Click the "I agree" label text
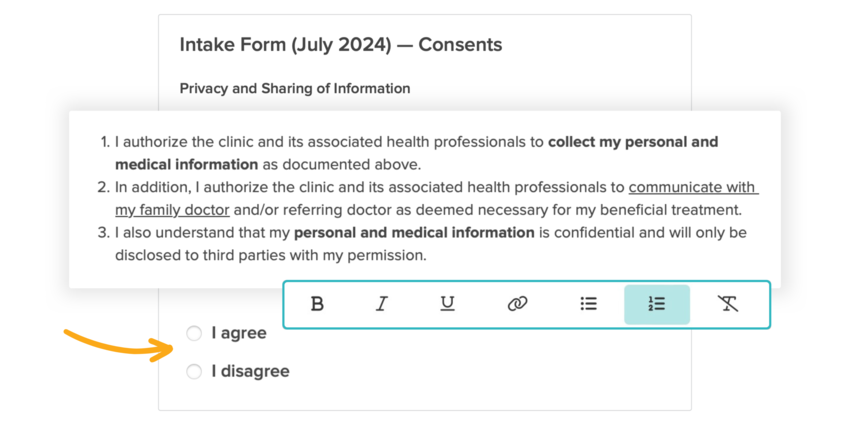 click(240, 333)
